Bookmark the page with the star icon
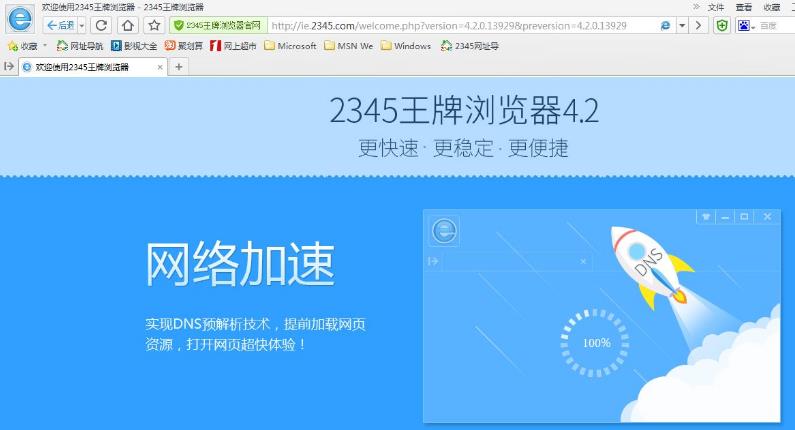The height and width of the screenshot is (430, 795). click(155, 25)
